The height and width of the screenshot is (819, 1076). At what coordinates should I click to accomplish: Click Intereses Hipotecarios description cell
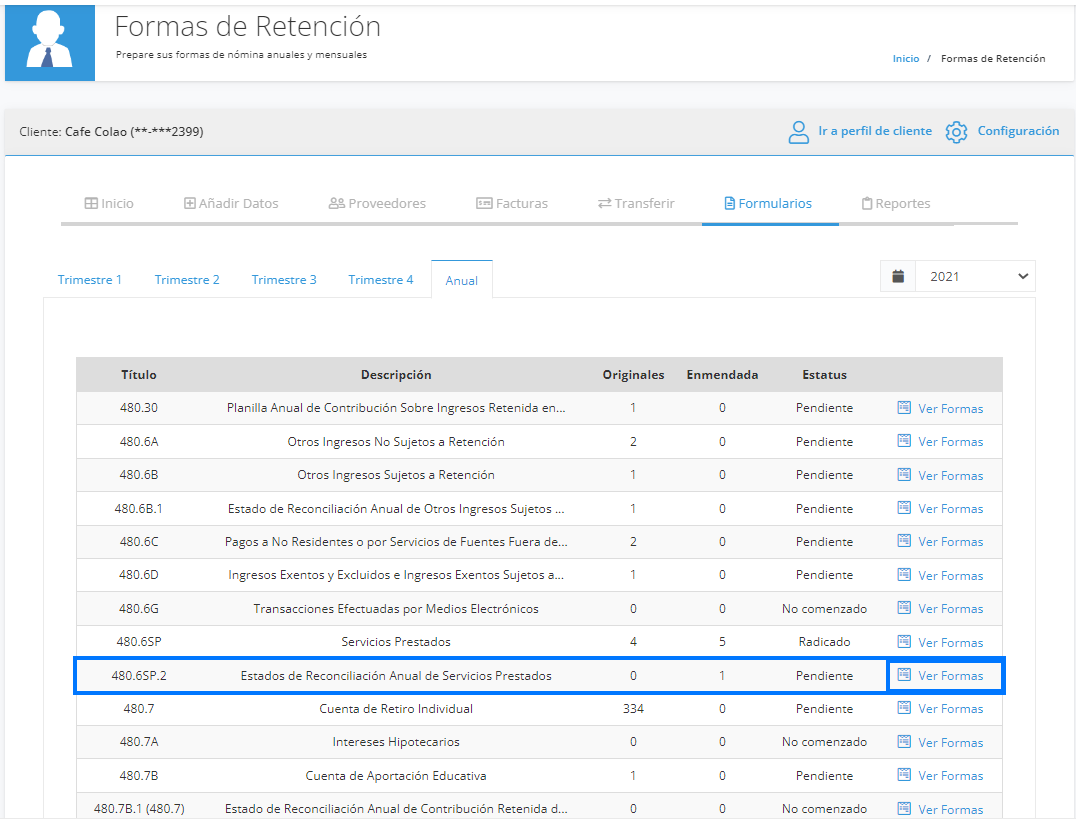pyautogui.click(x=396, y=742)
